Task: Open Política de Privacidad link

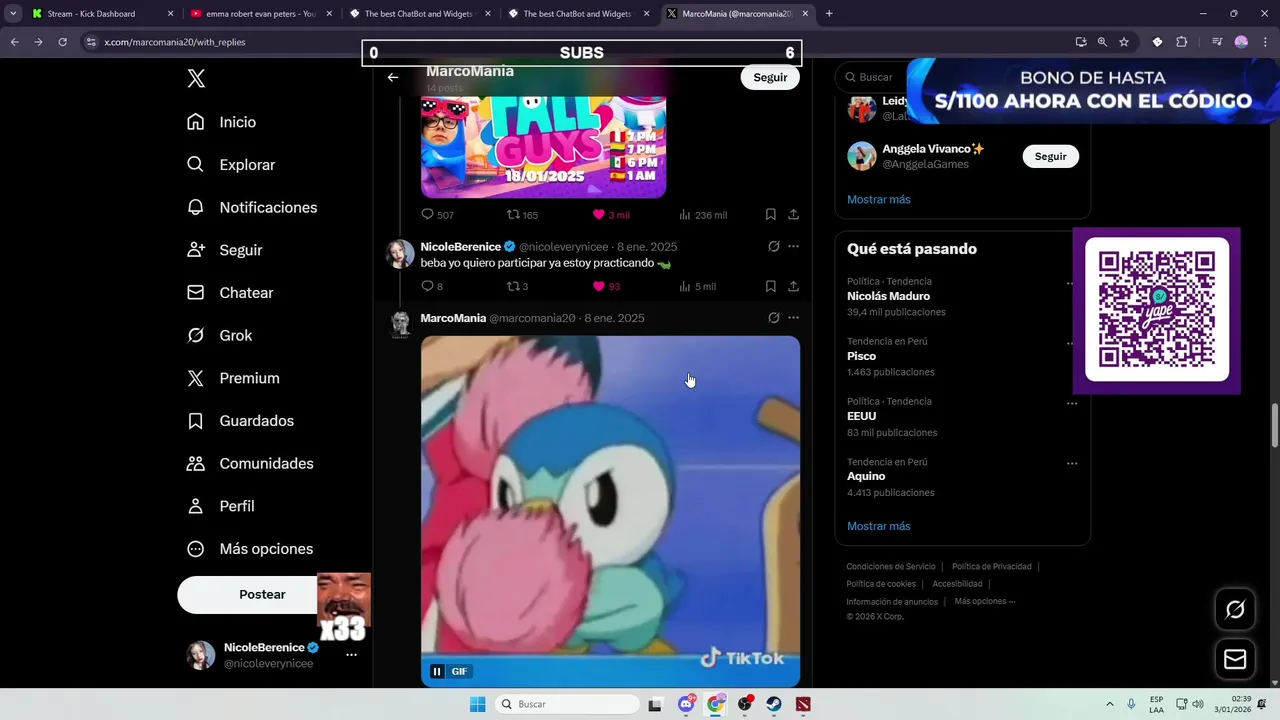Action: pos(991,567)
